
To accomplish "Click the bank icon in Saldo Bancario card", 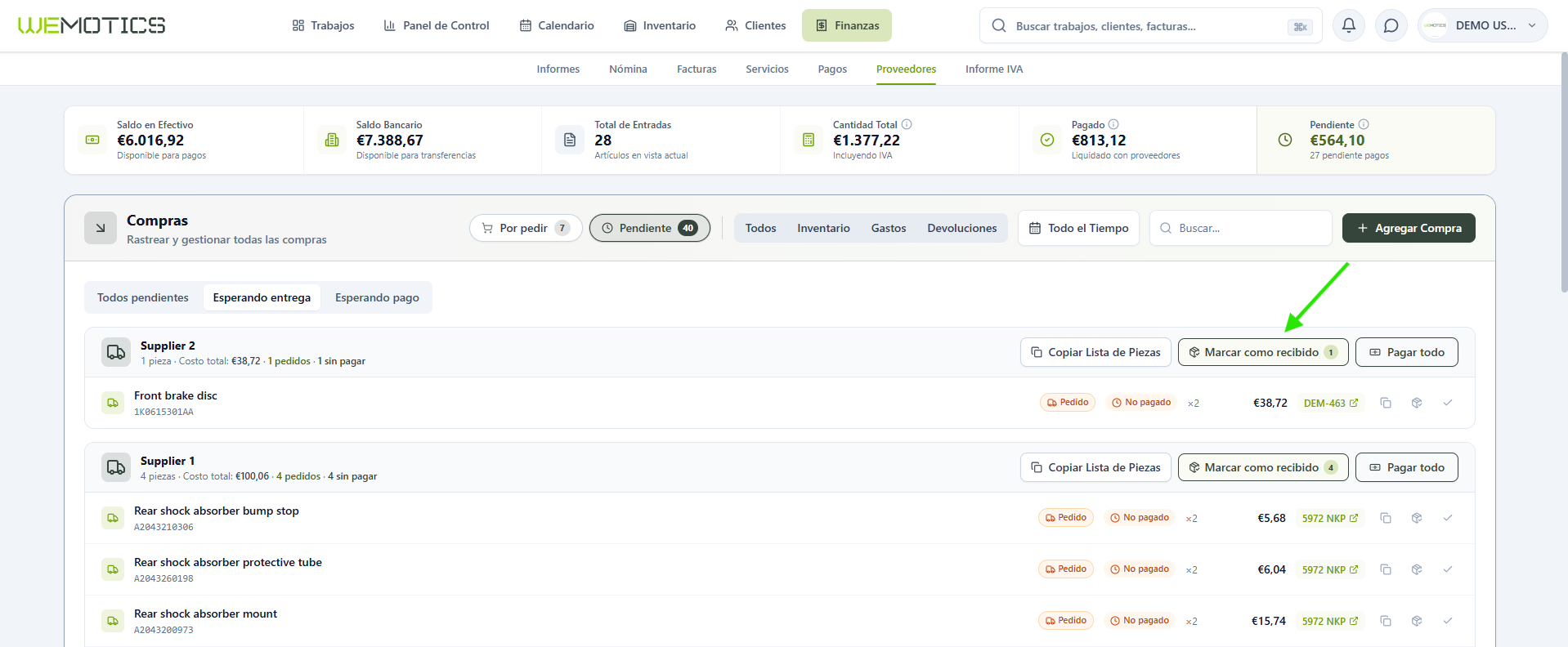I will click(332, 140).
